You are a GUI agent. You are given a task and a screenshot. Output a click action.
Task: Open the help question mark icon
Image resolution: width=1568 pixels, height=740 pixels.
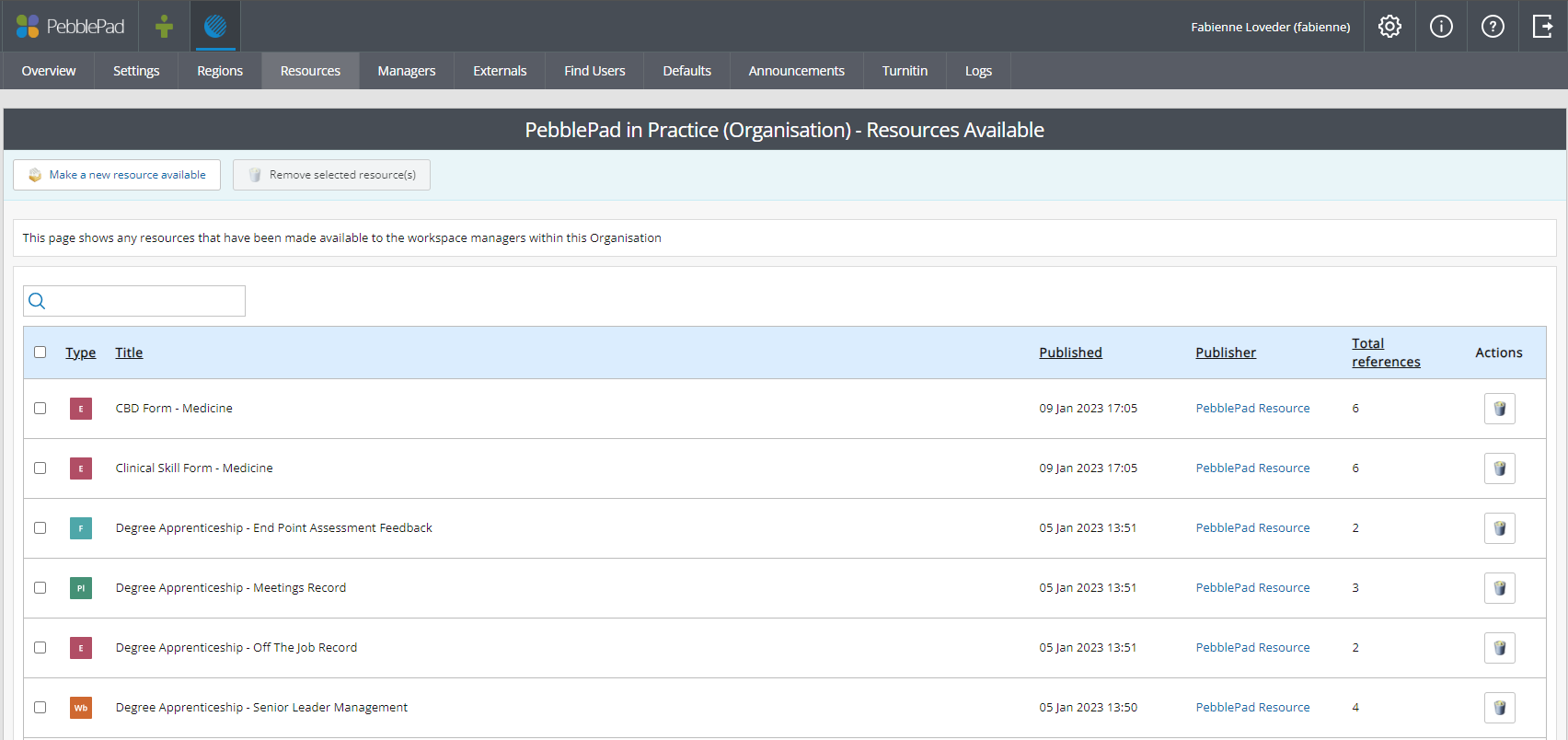coord(1493,26)
